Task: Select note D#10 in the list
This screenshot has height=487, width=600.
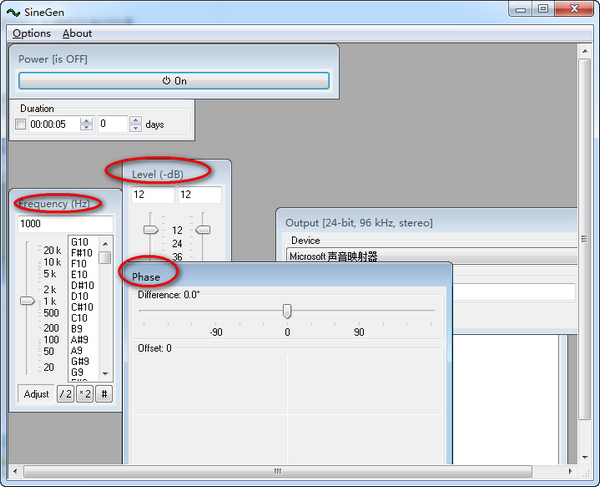Action: click(82, 285)
